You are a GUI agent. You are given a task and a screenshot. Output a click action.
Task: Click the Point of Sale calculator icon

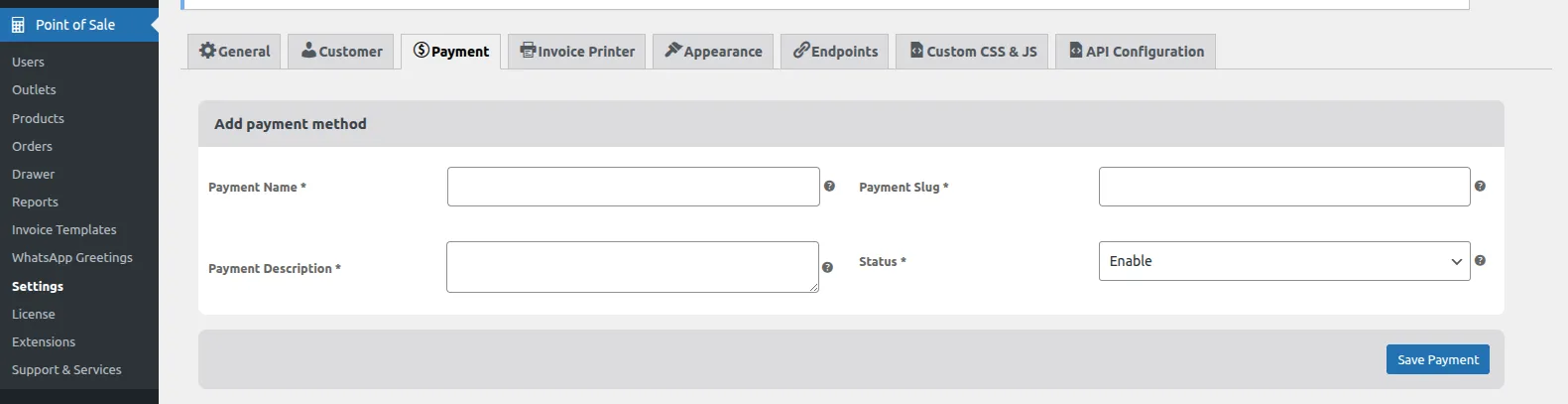(x=18, y=25)
